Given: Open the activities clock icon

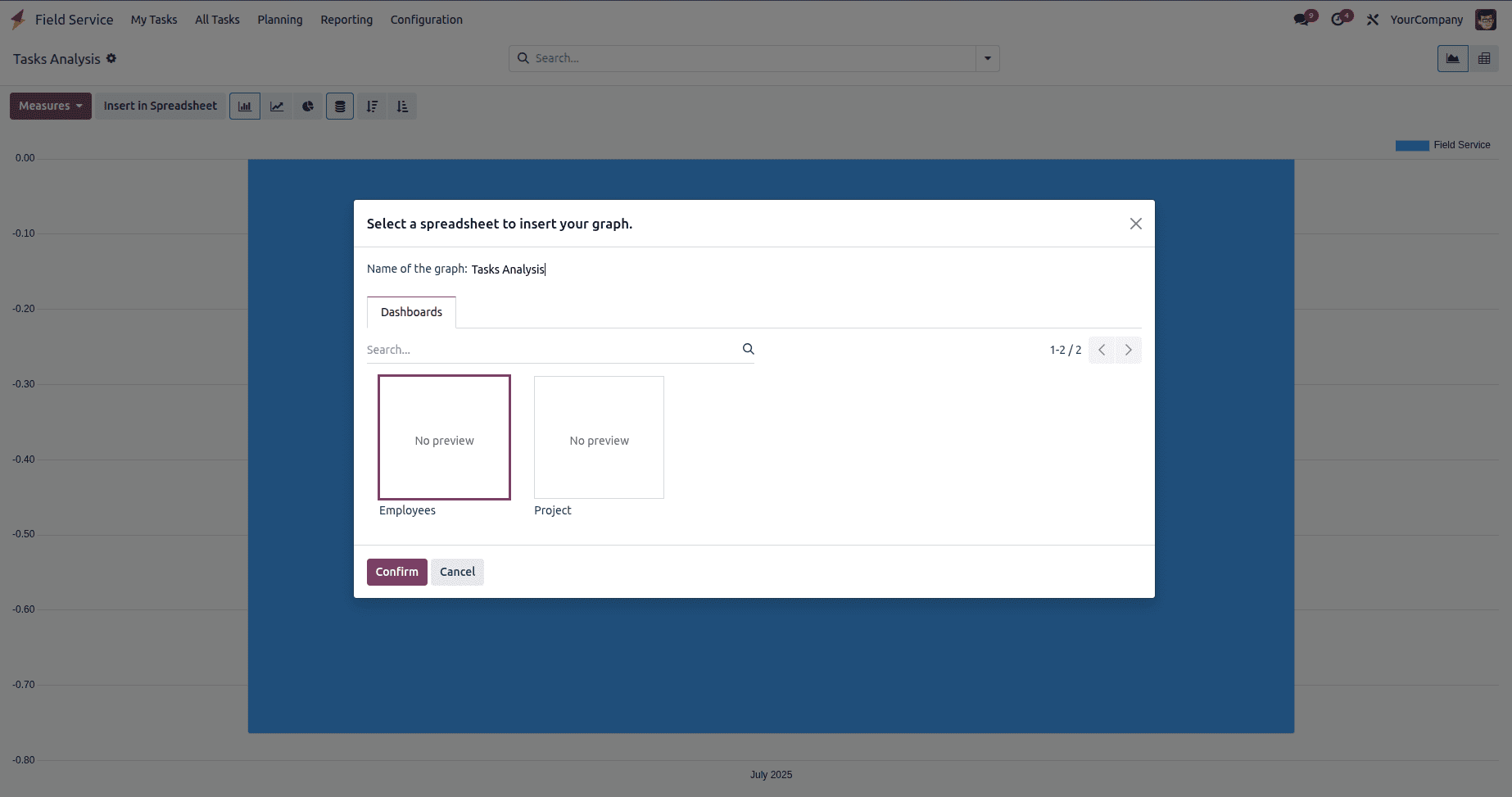Looking at the screenshot, I should [1339, 20].
